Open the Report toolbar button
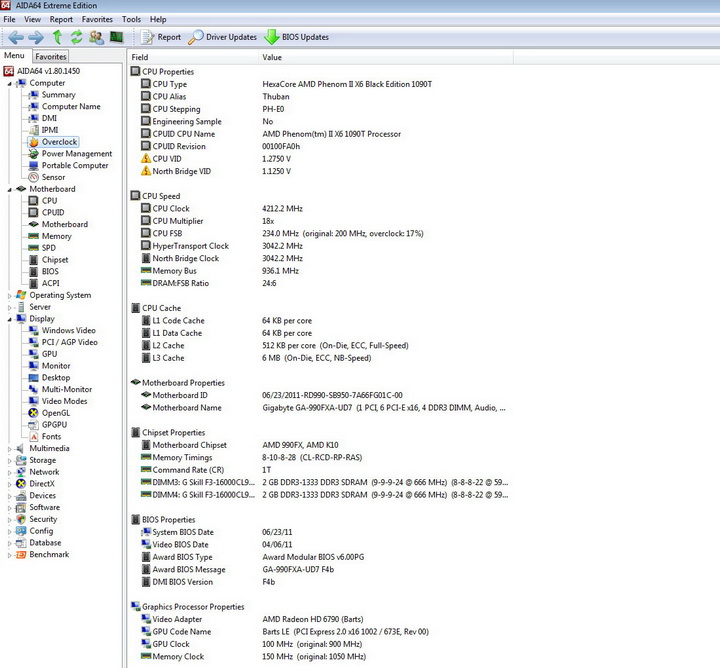 [161, 37]
